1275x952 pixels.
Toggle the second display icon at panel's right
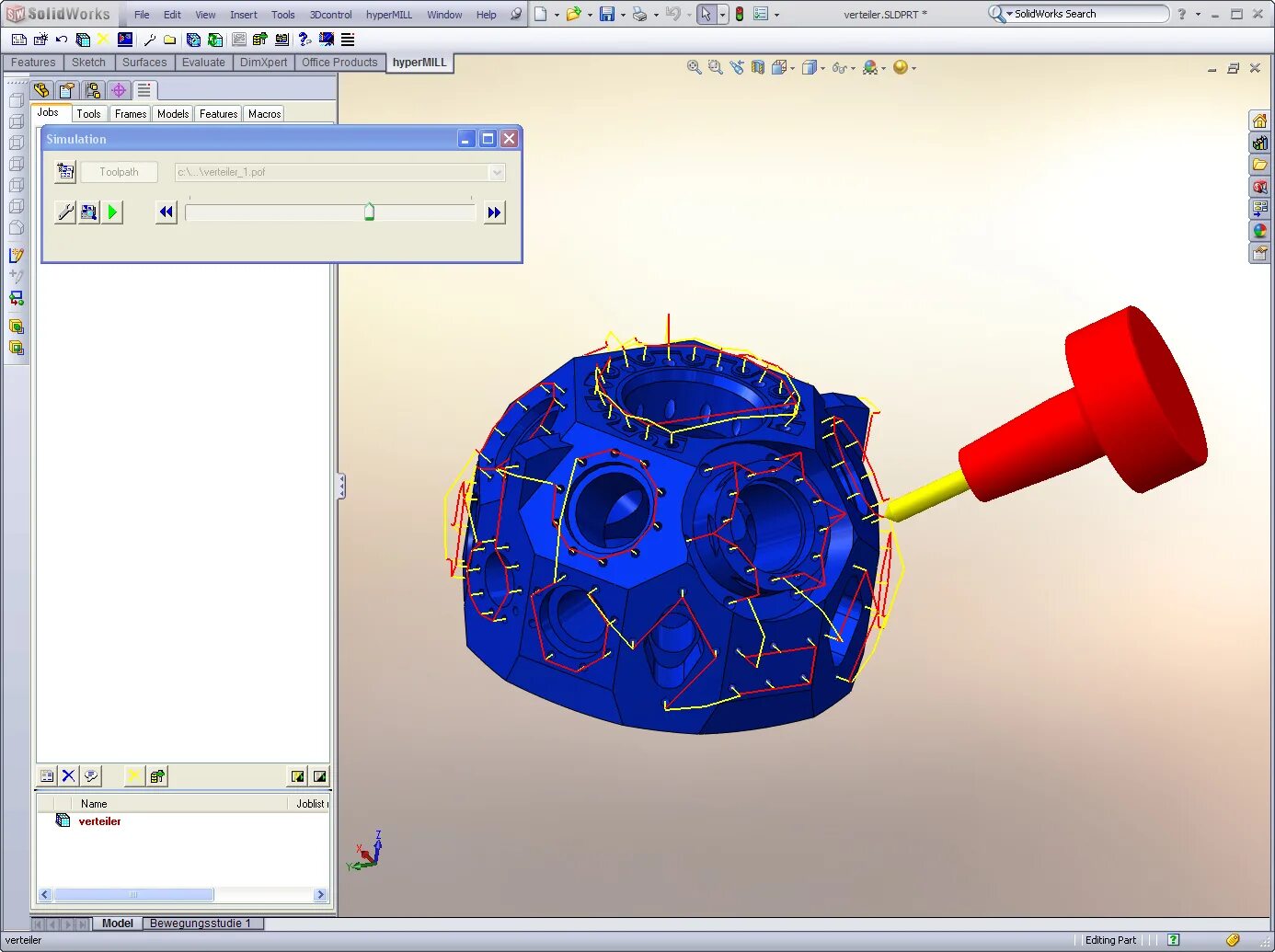pos(319,775)
